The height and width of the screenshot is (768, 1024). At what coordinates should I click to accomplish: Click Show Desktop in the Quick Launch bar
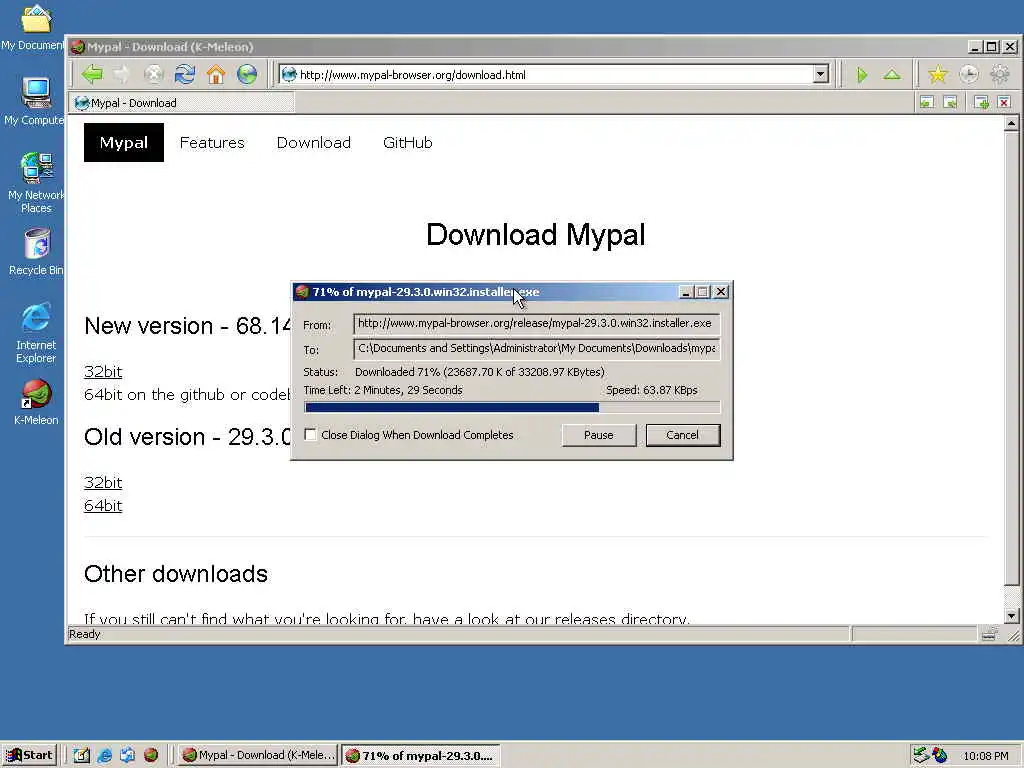tap(82, 755)
